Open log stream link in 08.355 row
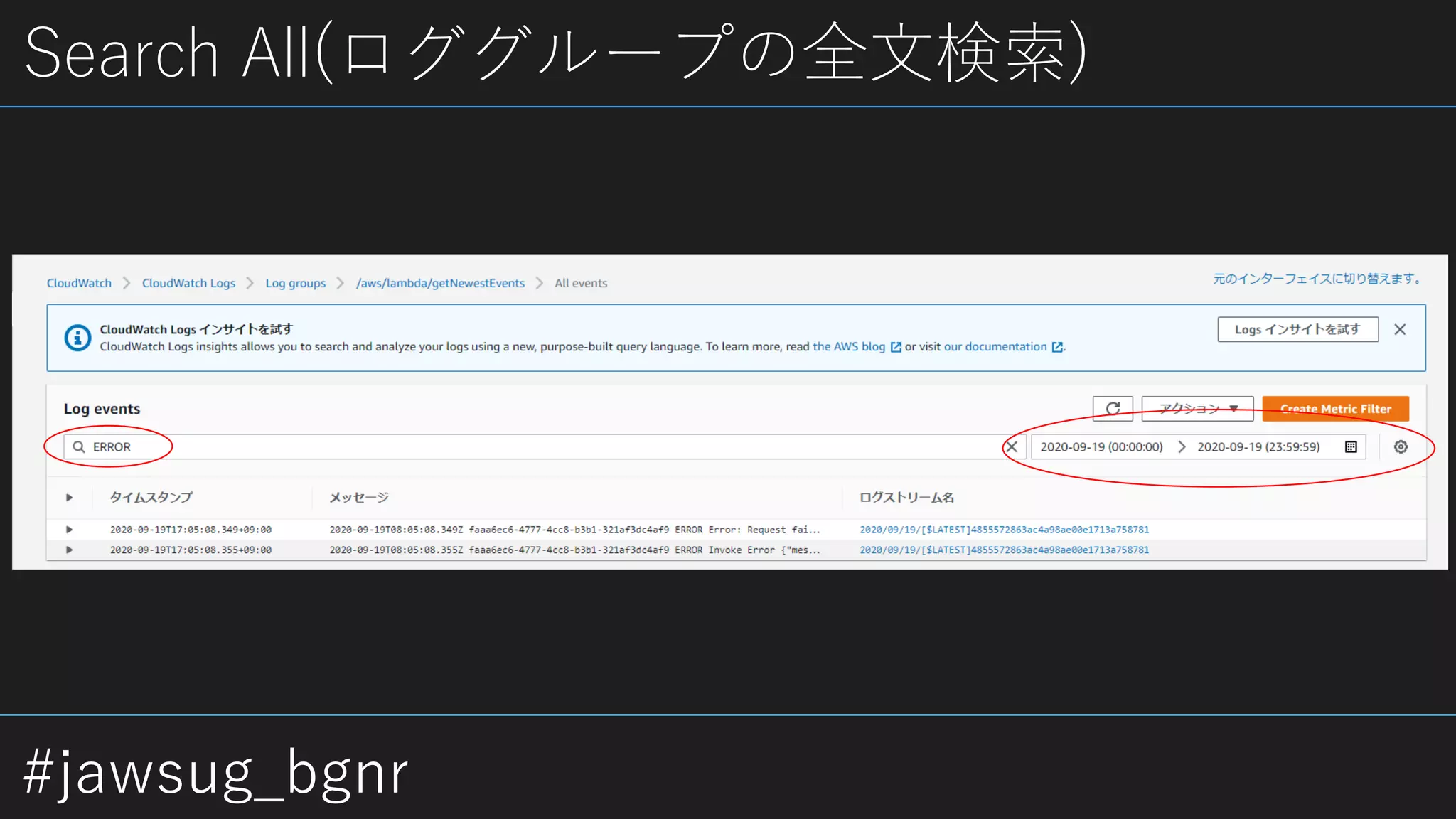This screenshot has width=1456, height=819. point(1004,550)
